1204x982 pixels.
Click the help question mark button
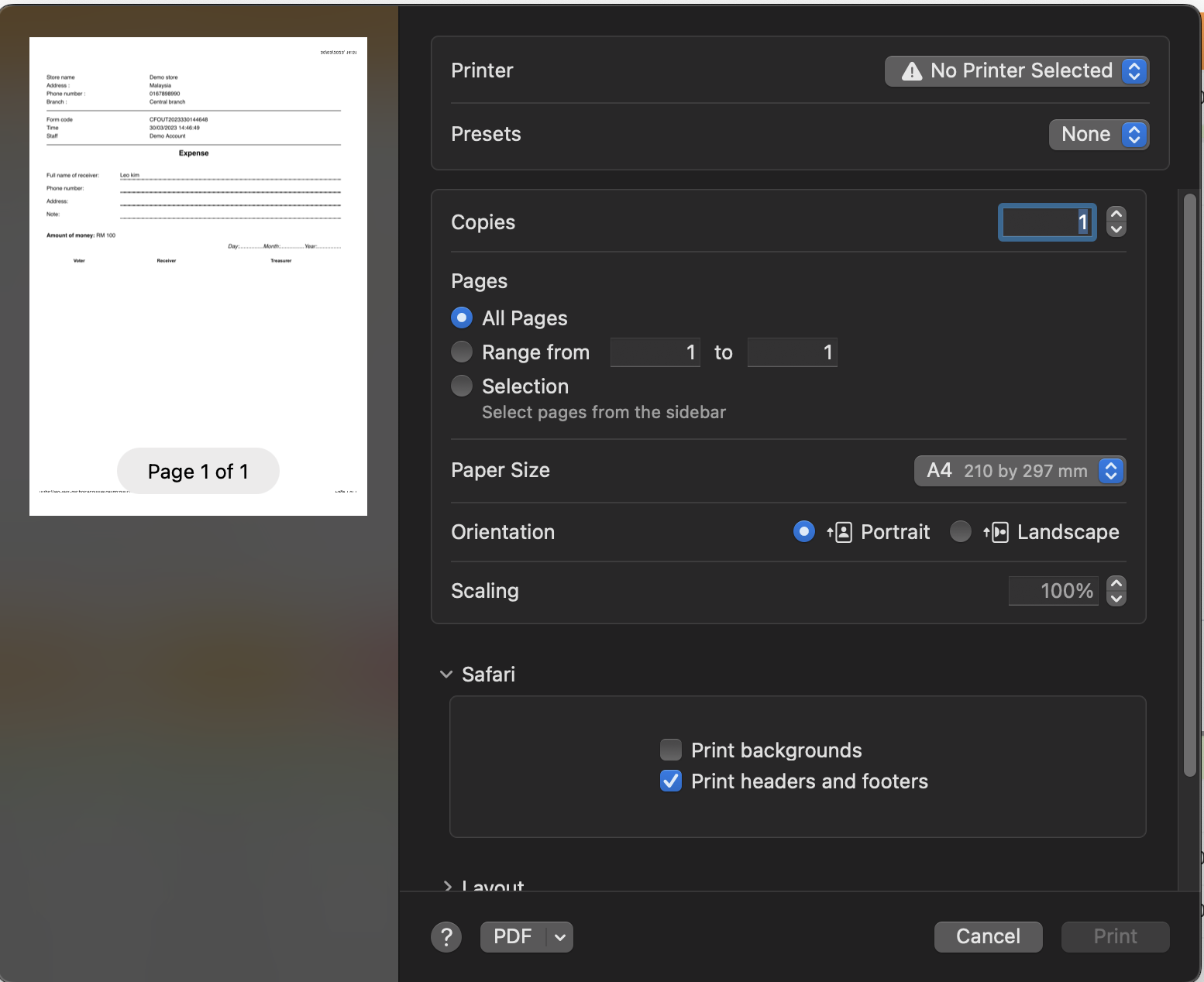tap(446, 937)
